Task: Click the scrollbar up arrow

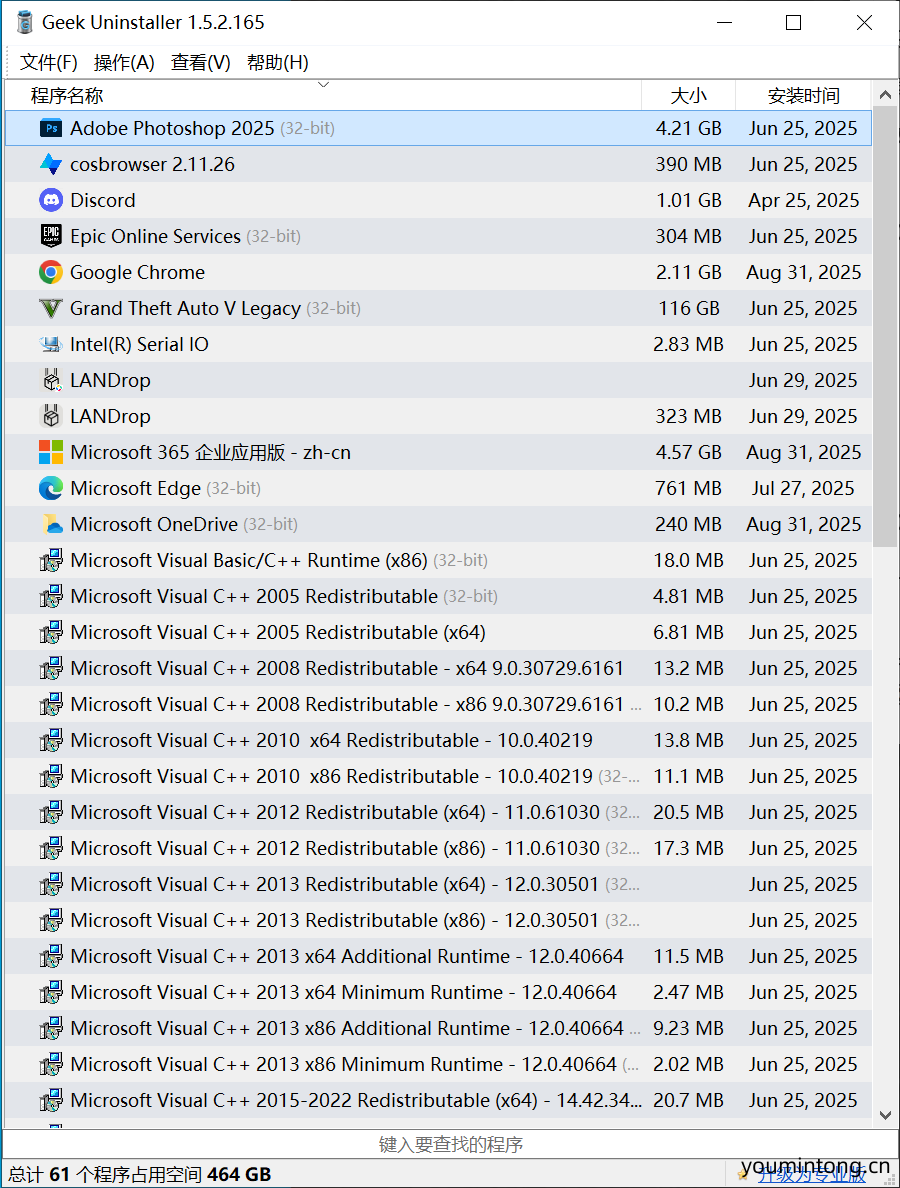Action: (885, 95)
